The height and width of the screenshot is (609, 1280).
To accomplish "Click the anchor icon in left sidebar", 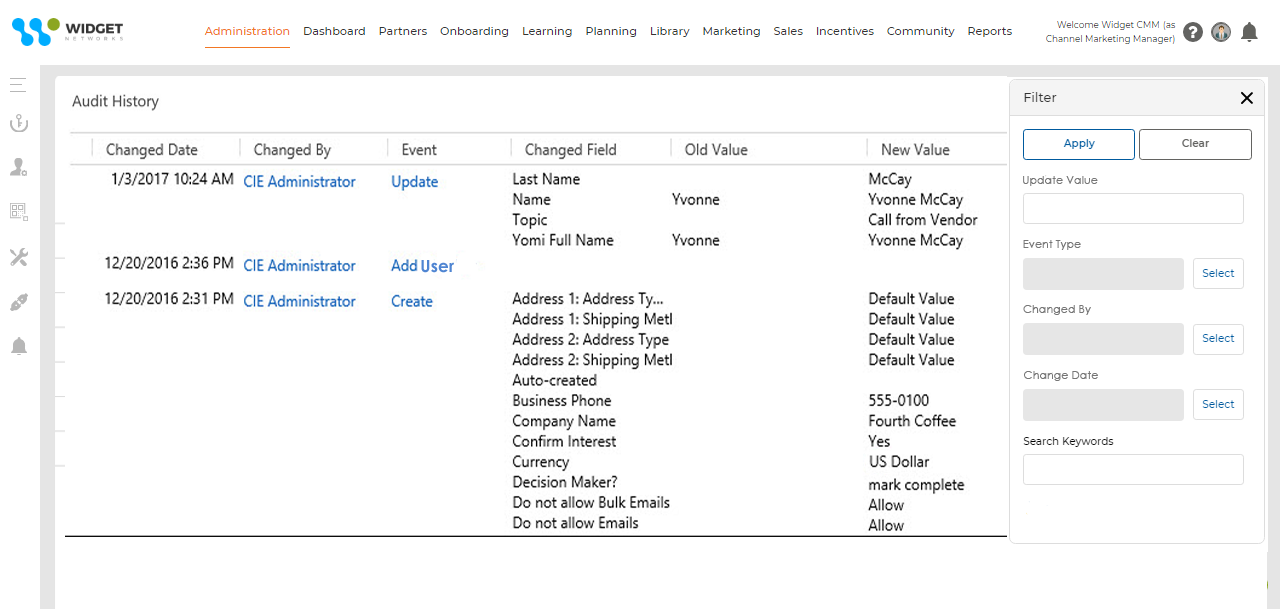I will pyautogui.click(x=18, y=123).
